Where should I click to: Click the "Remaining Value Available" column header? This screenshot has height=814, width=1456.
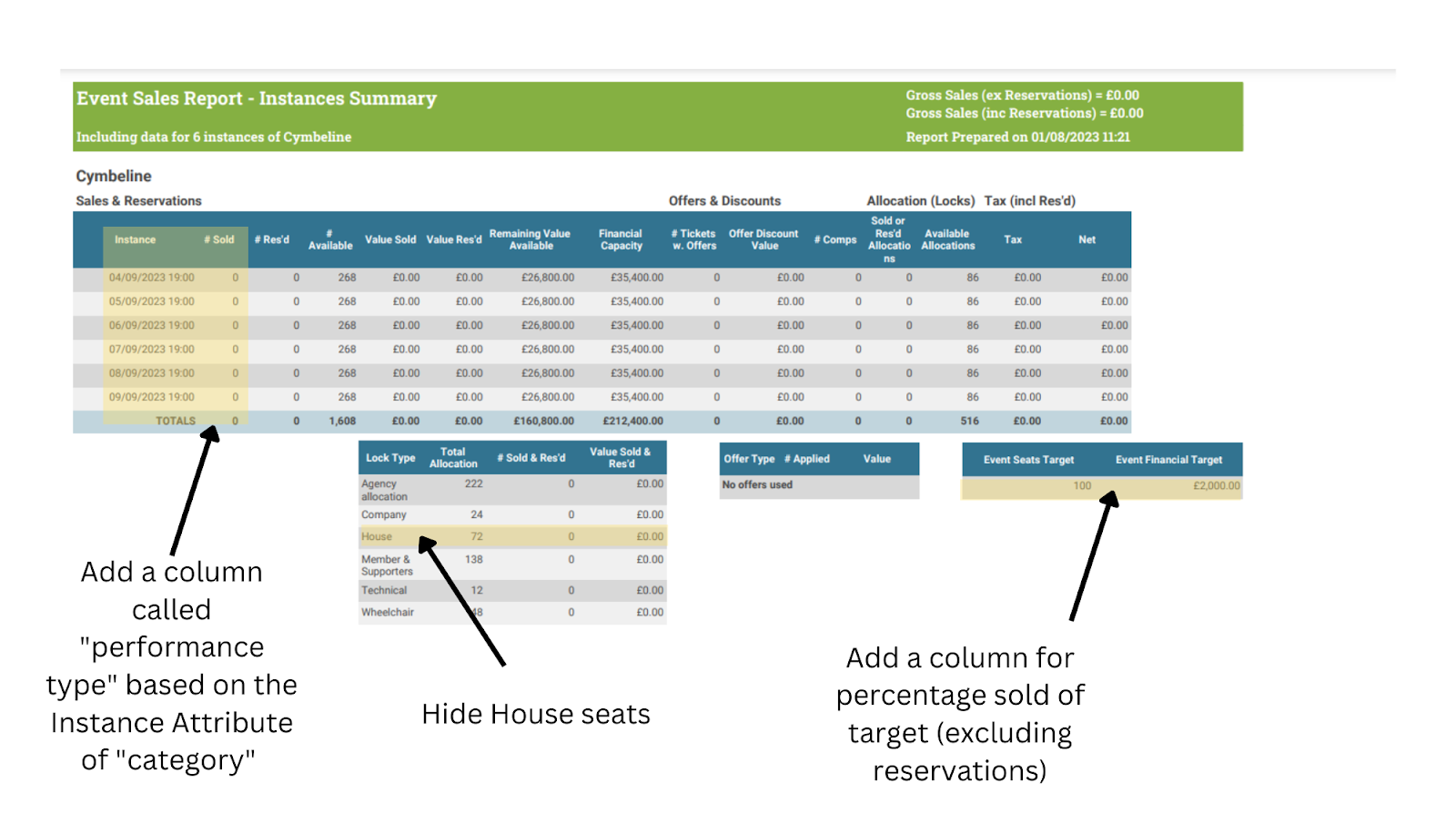tap(530, 239)
